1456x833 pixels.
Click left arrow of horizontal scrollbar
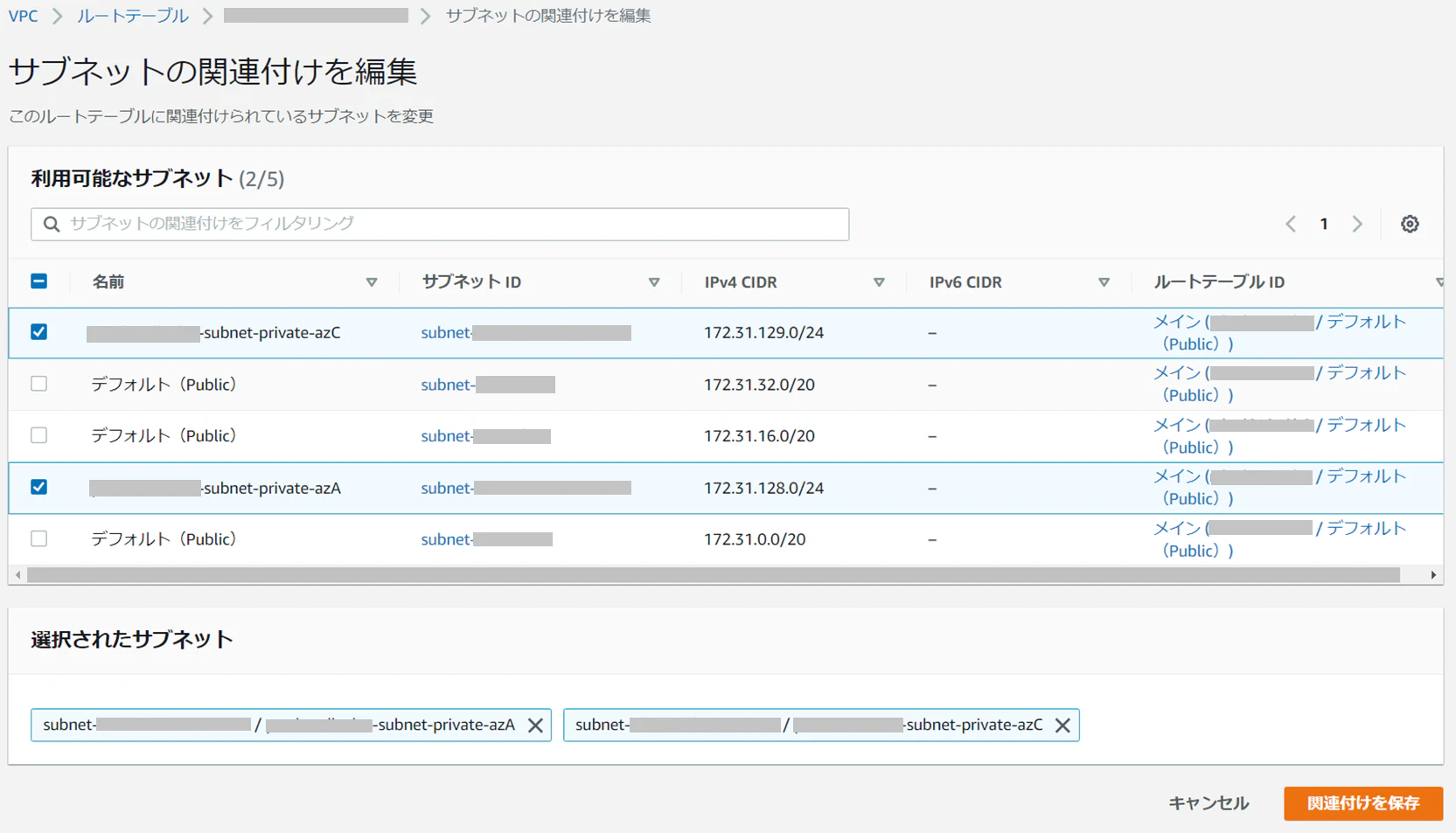click(x=18, y=575)
